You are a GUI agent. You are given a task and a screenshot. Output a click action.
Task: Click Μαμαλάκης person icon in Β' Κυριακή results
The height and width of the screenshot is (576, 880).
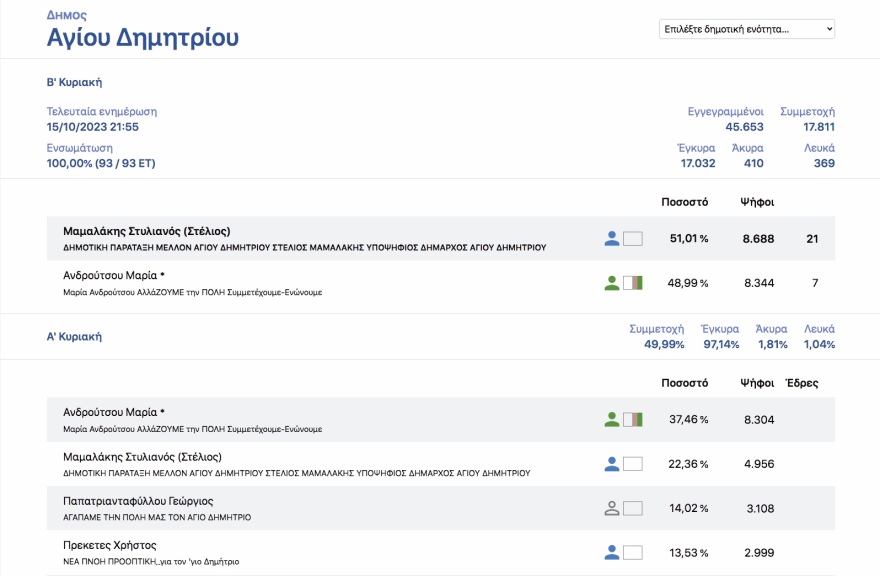tap(612, 239)
